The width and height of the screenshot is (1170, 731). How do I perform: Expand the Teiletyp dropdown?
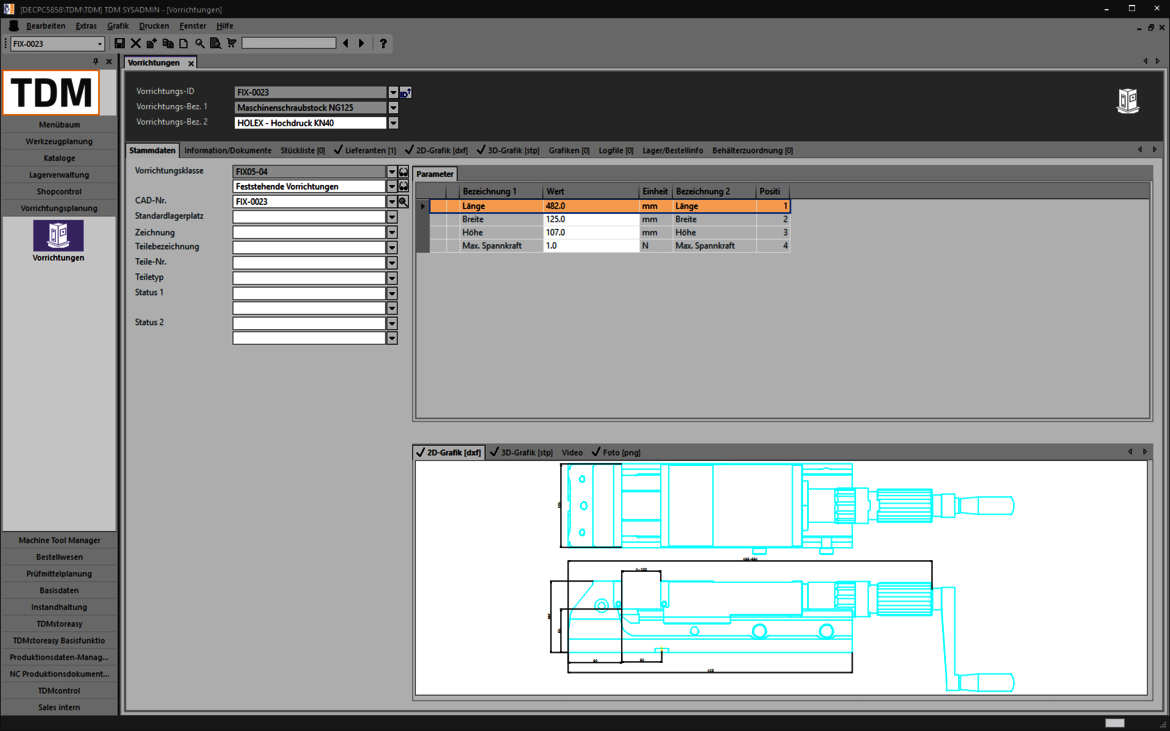(392, 278)
